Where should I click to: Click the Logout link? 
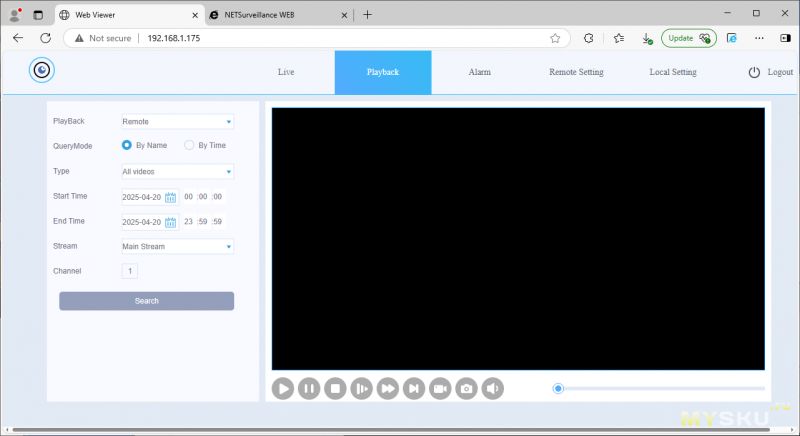pos(780,72)
